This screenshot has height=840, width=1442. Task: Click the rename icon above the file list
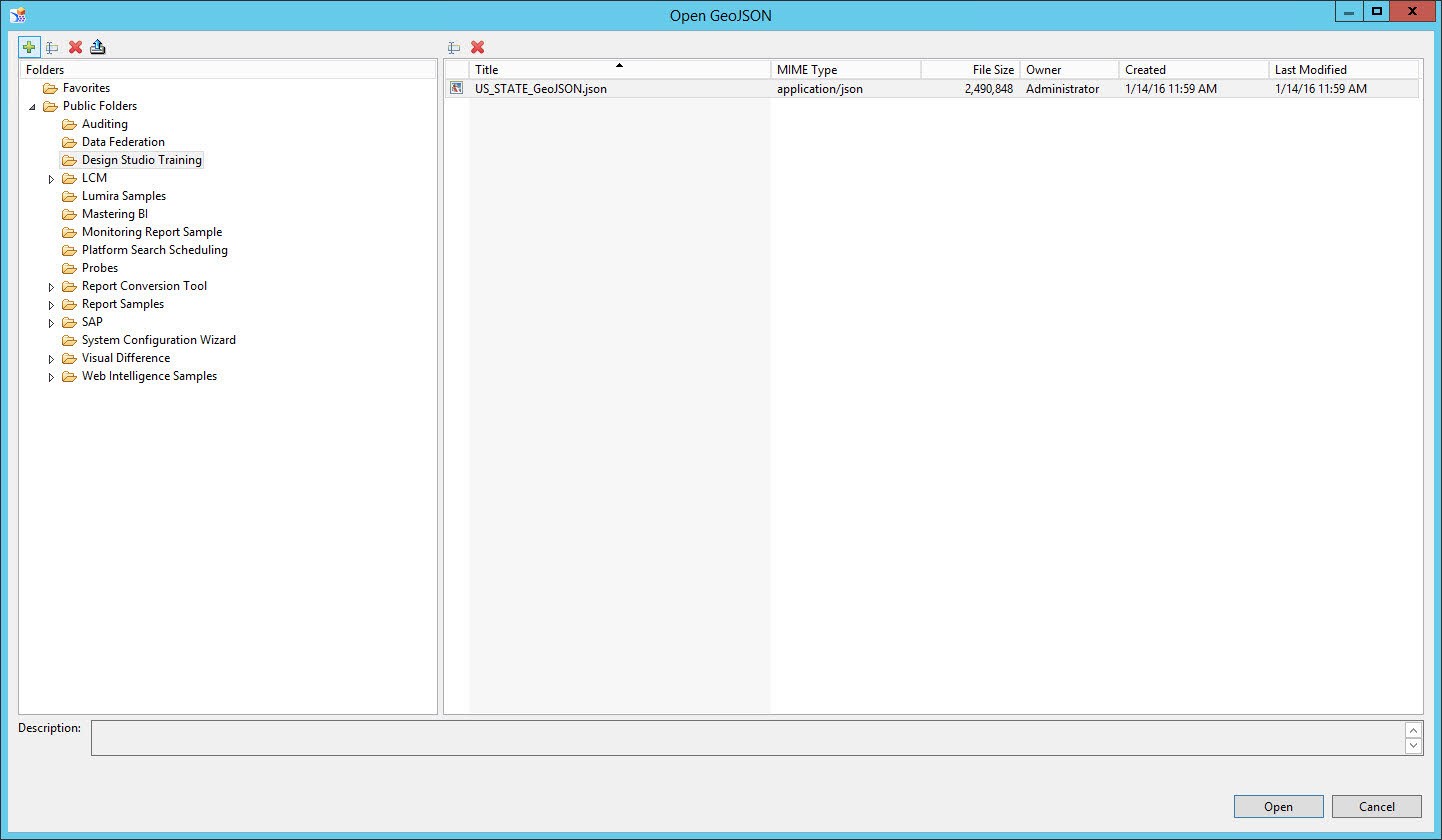tap(454, 47)
